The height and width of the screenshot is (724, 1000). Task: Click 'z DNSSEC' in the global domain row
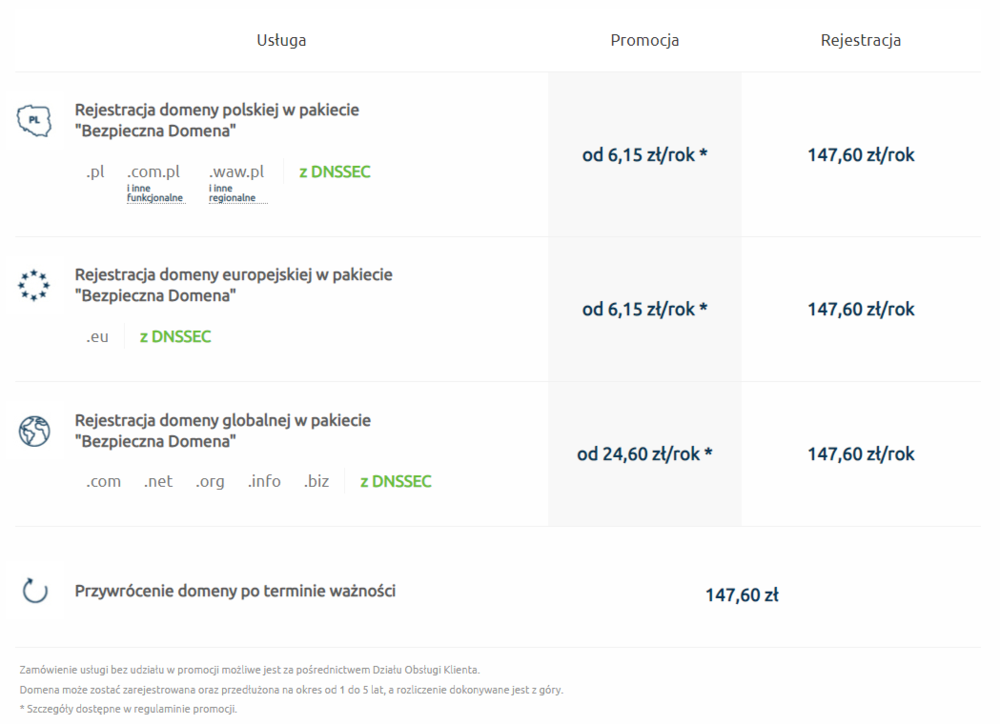(x=396, y=482)
